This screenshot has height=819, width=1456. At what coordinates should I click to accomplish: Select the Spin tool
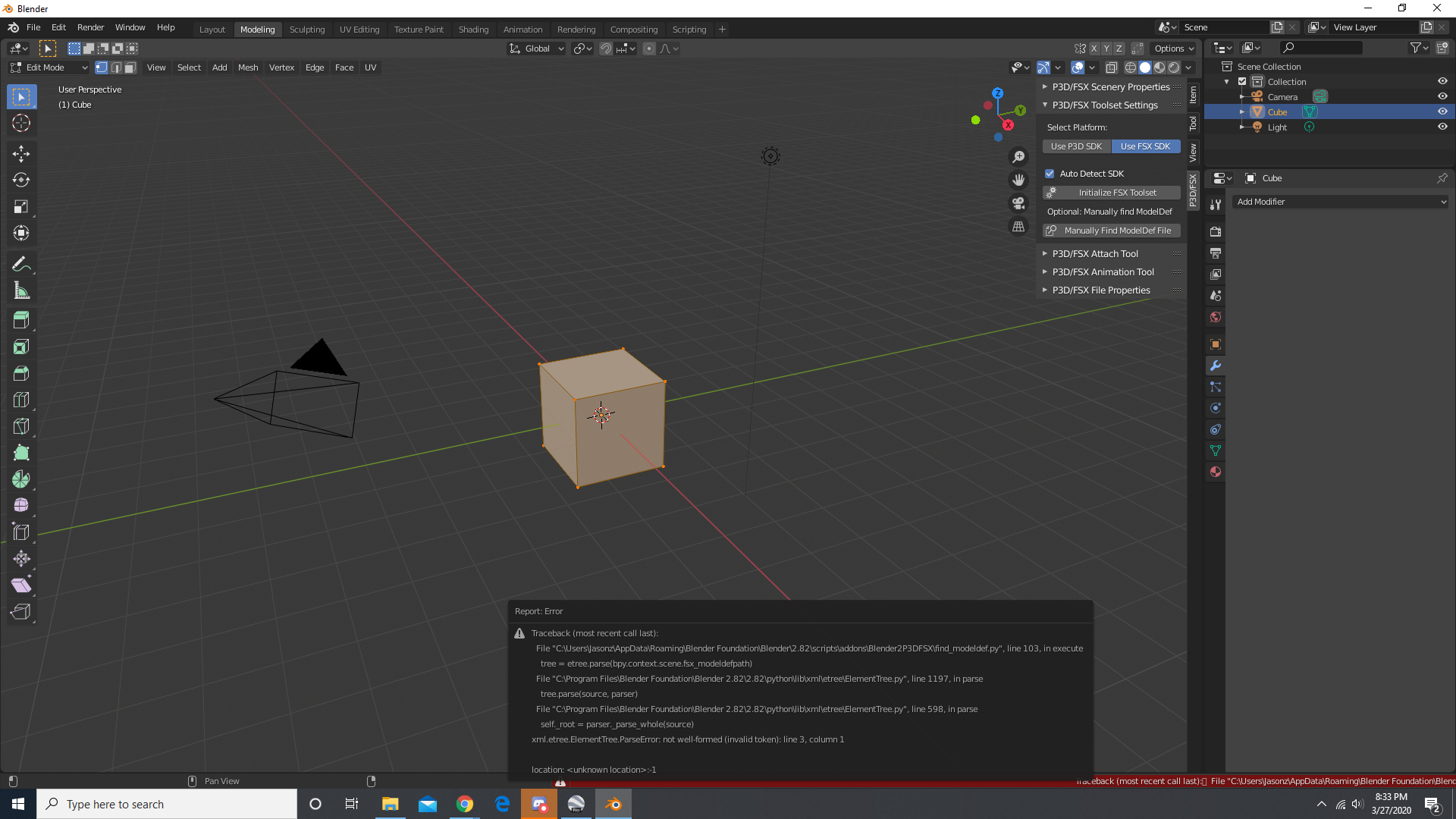(21, 479)
